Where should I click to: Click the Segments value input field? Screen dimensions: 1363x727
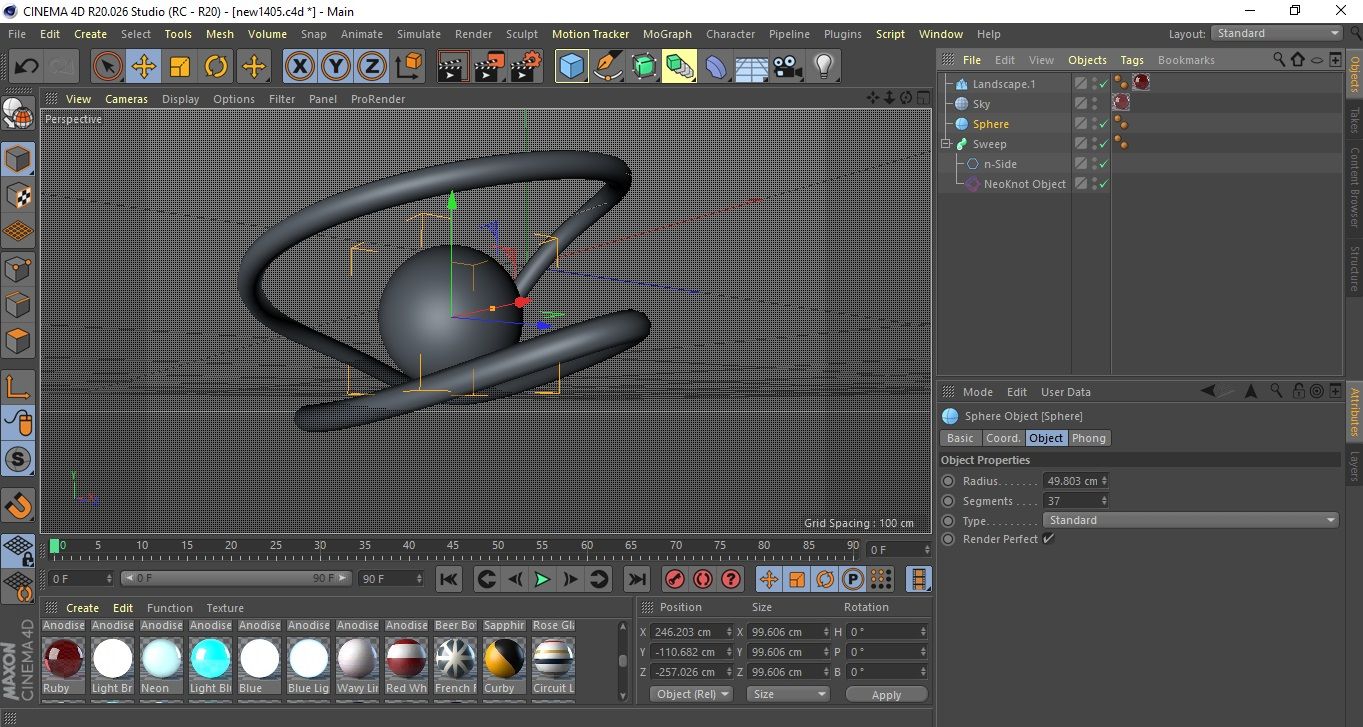point(1071,501)
